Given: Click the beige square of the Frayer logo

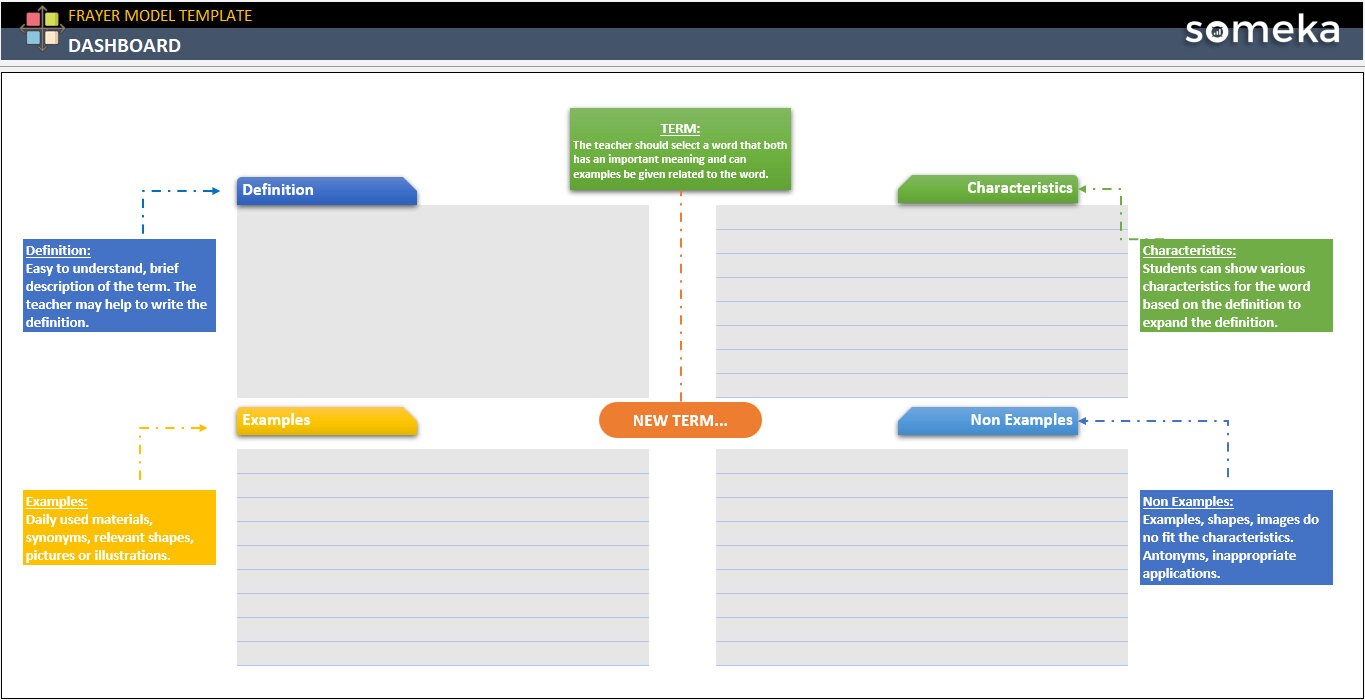Looking at the screenshot, I should click(52, 38).
